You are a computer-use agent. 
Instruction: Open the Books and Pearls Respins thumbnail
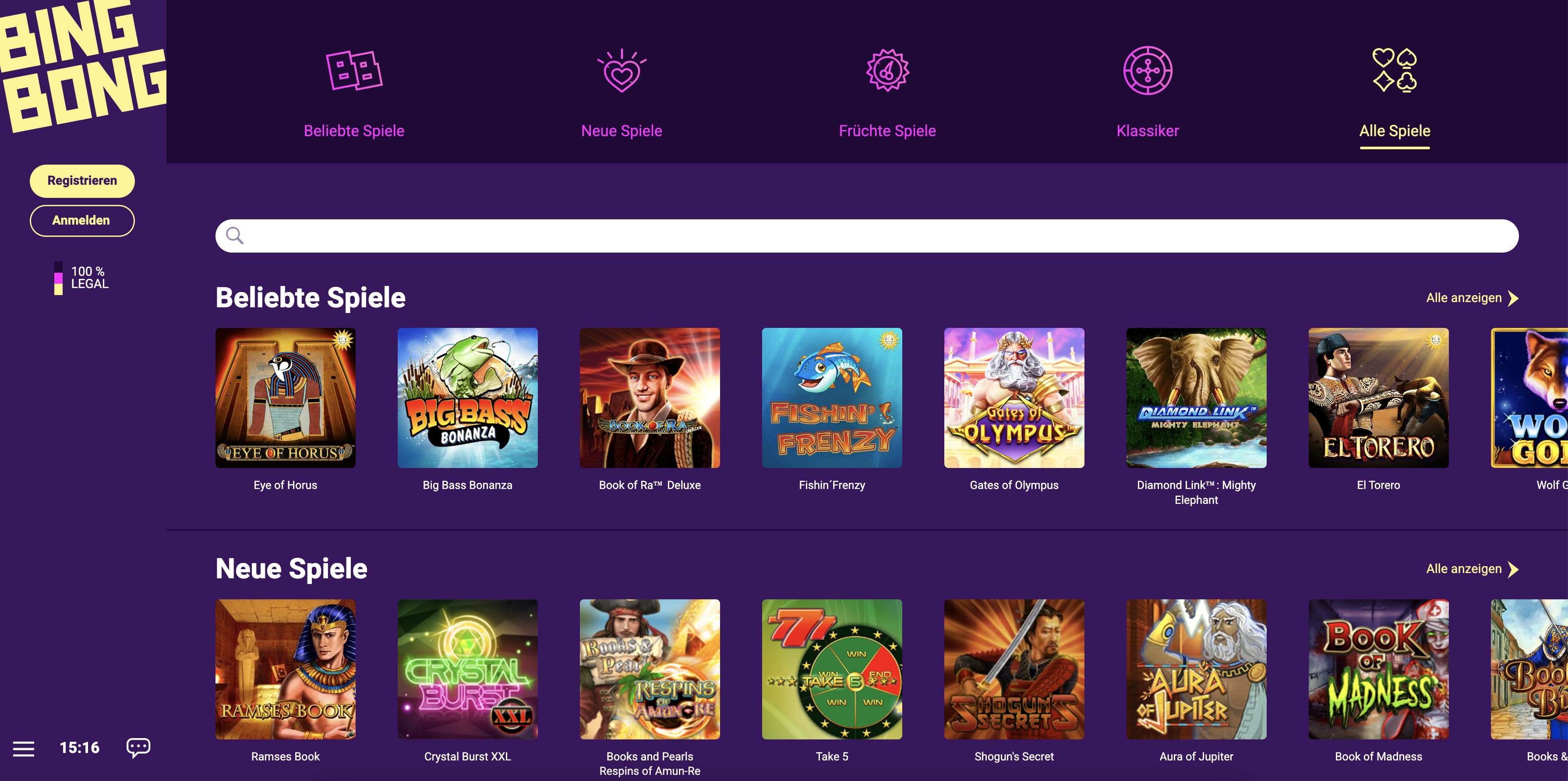pos(650,669)
